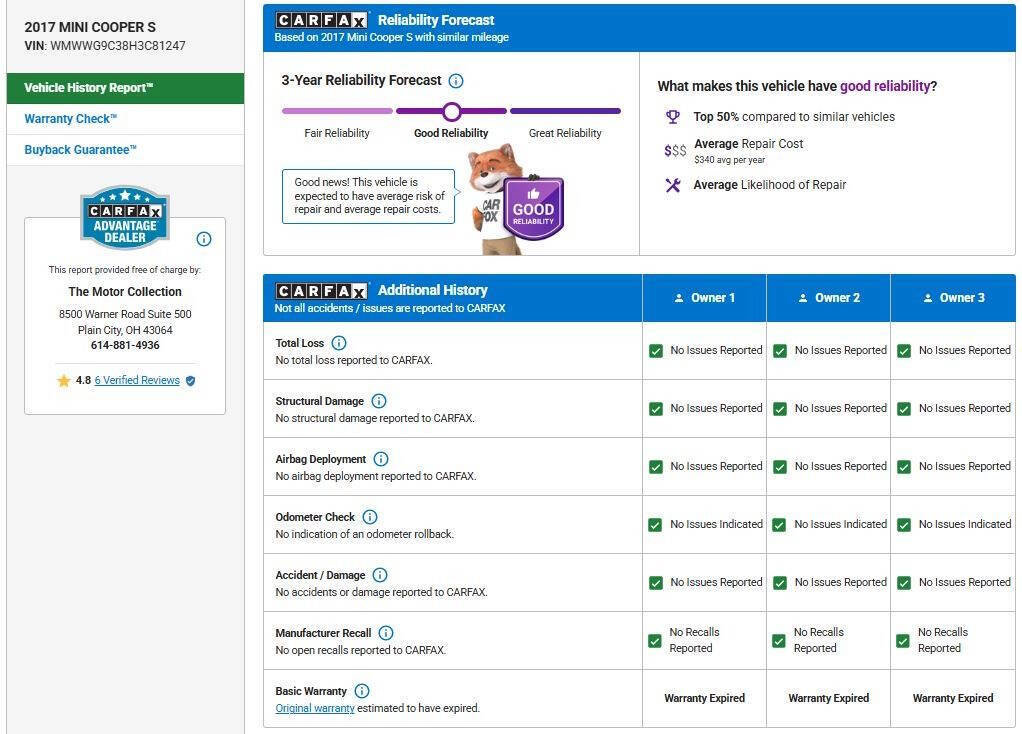Show Accident / Damage info icon details
Image resolution: width=1022 pixels, height=734 pixels.
[380, 575]
